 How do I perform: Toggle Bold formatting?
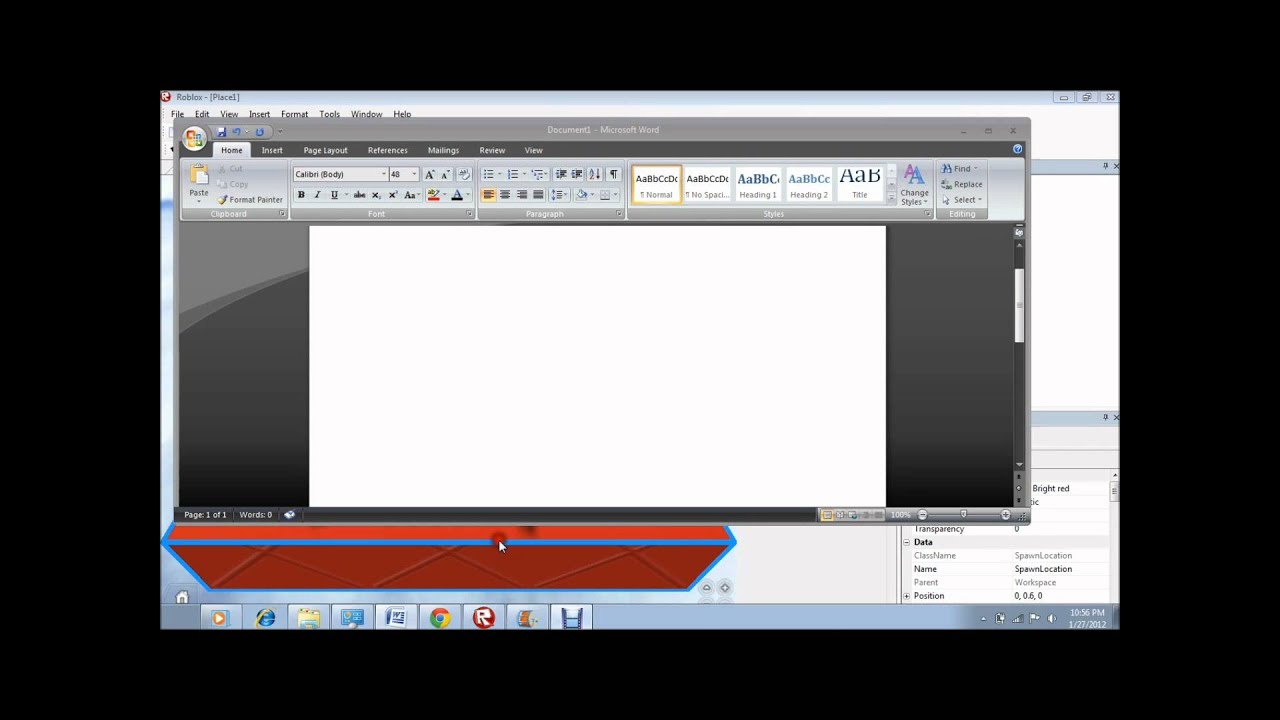[x=301, y=195]
